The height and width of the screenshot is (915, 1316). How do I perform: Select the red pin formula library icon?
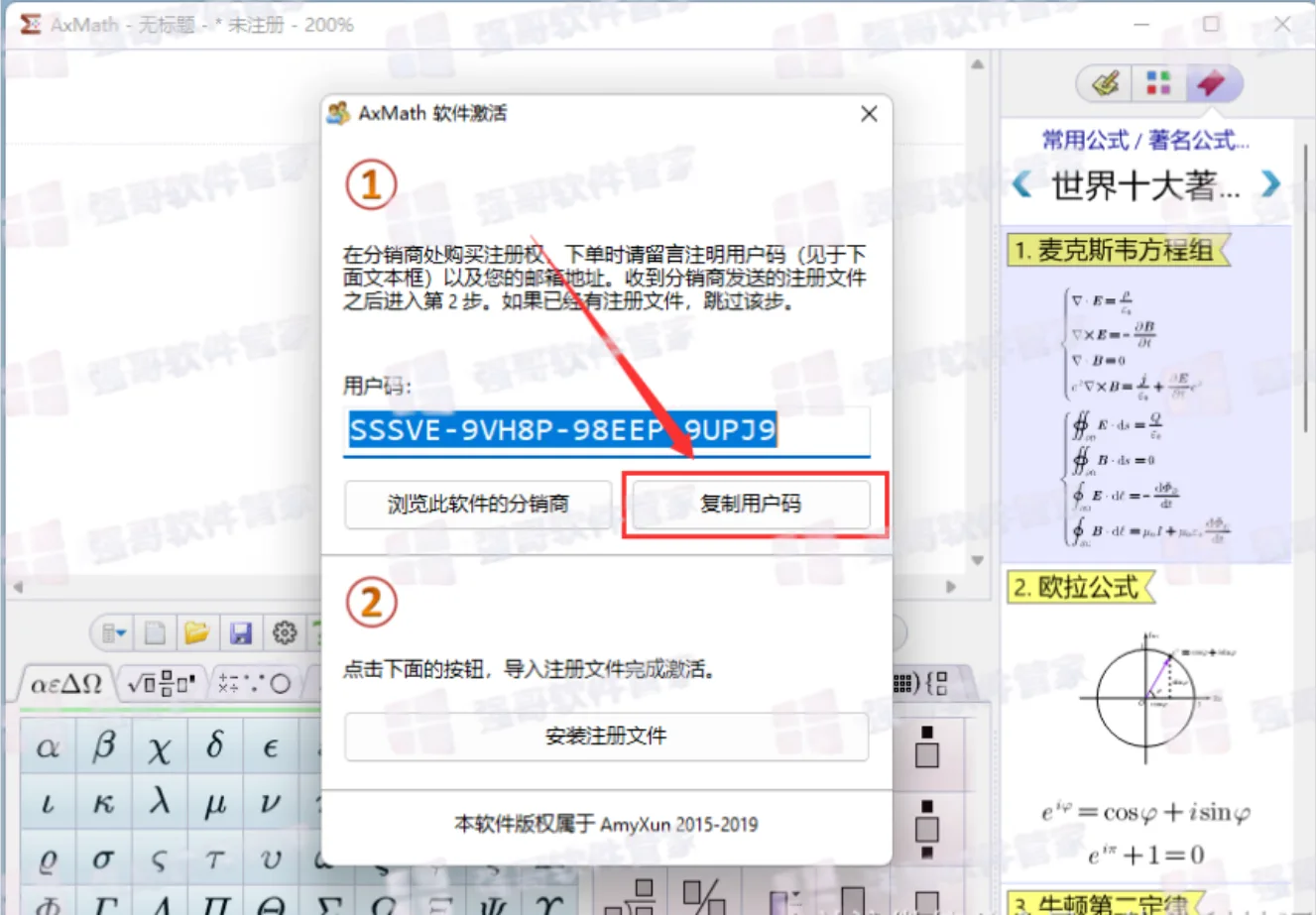pos(1211,83)
